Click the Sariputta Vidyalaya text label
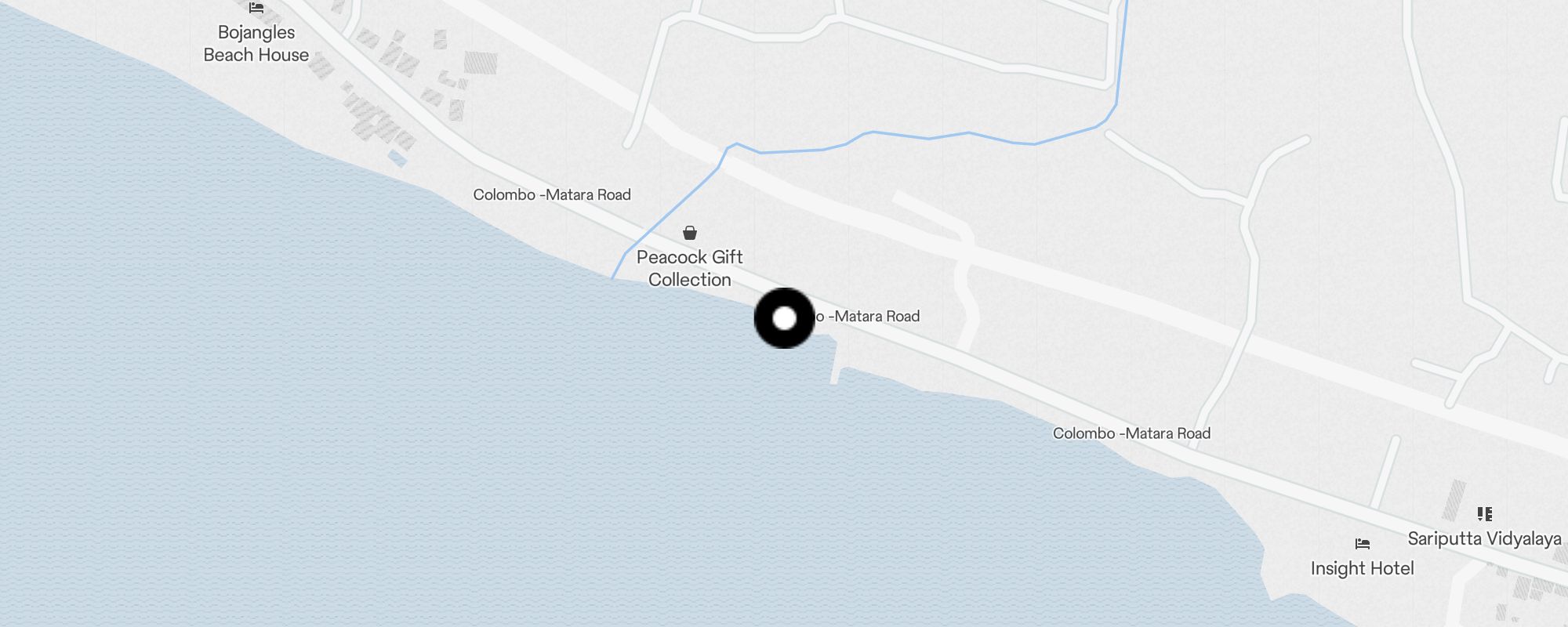1568x627 pixels. [1484, 538]
